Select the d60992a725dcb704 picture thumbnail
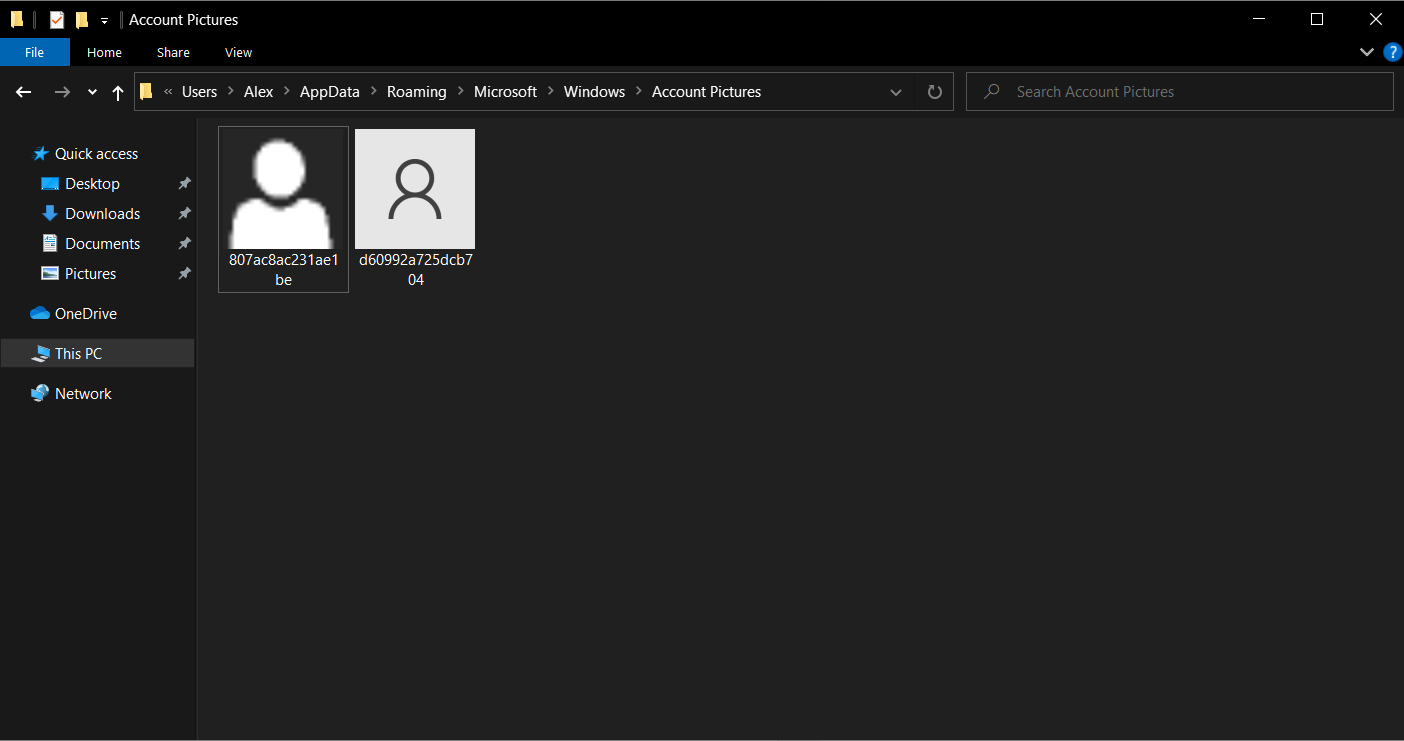Viewport: 1404px width, 741px height. tap(415, 189)
